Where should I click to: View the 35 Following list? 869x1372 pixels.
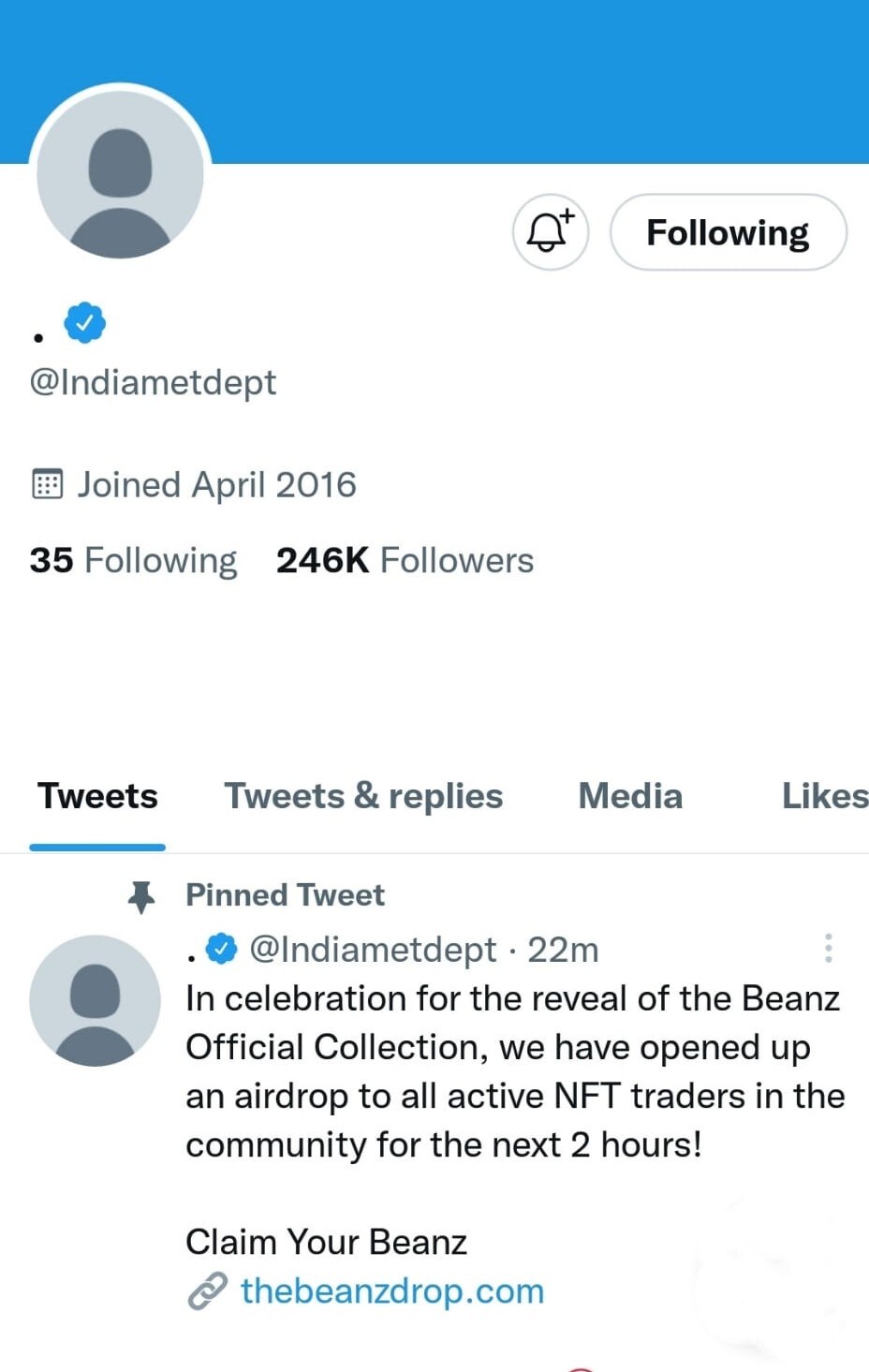point(133,560)
